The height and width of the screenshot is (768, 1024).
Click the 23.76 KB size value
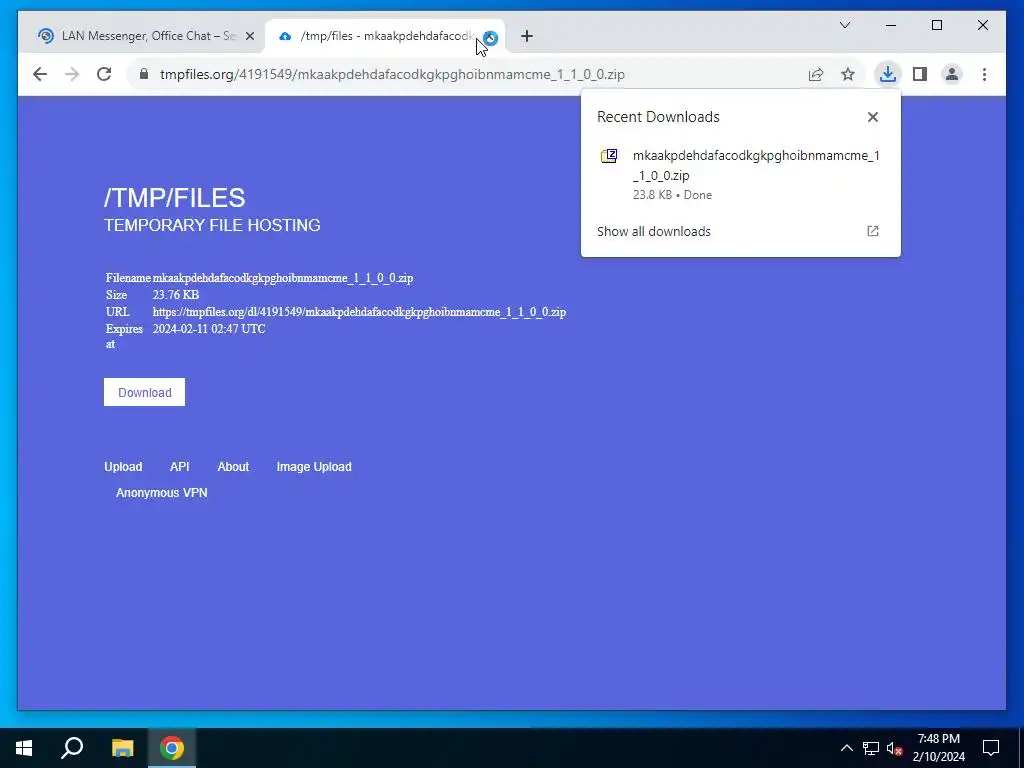(176, 295)
